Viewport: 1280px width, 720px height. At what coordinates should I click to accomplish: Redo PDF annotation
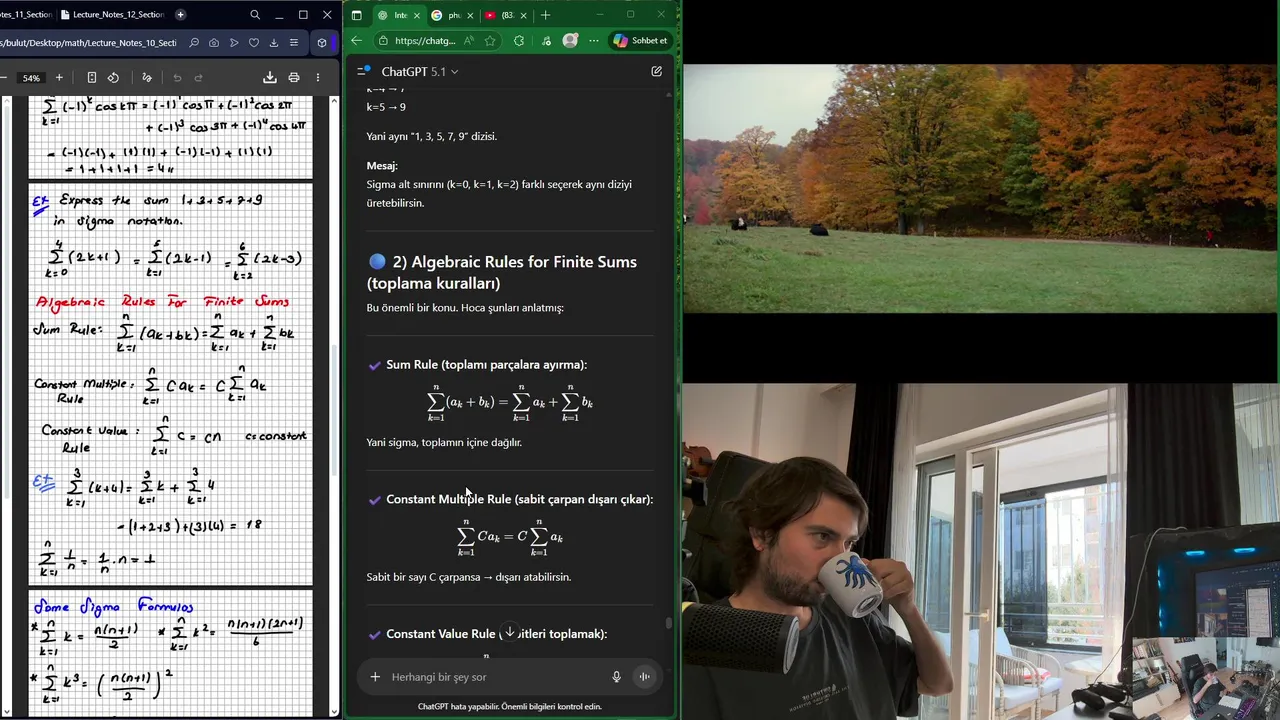198,77
